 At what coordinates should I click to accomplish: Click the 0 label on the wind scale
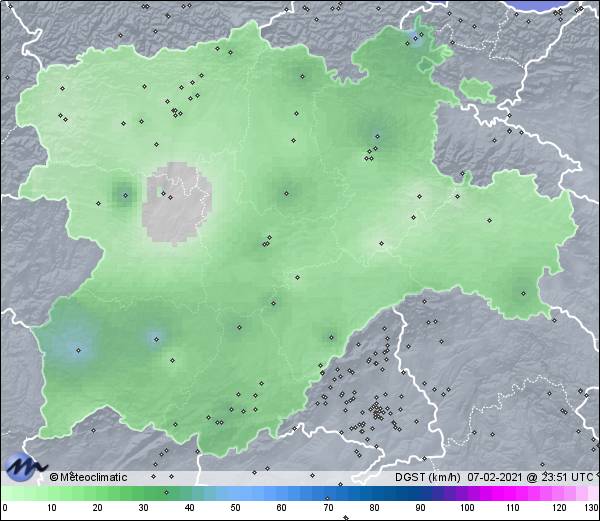(5, 508)
